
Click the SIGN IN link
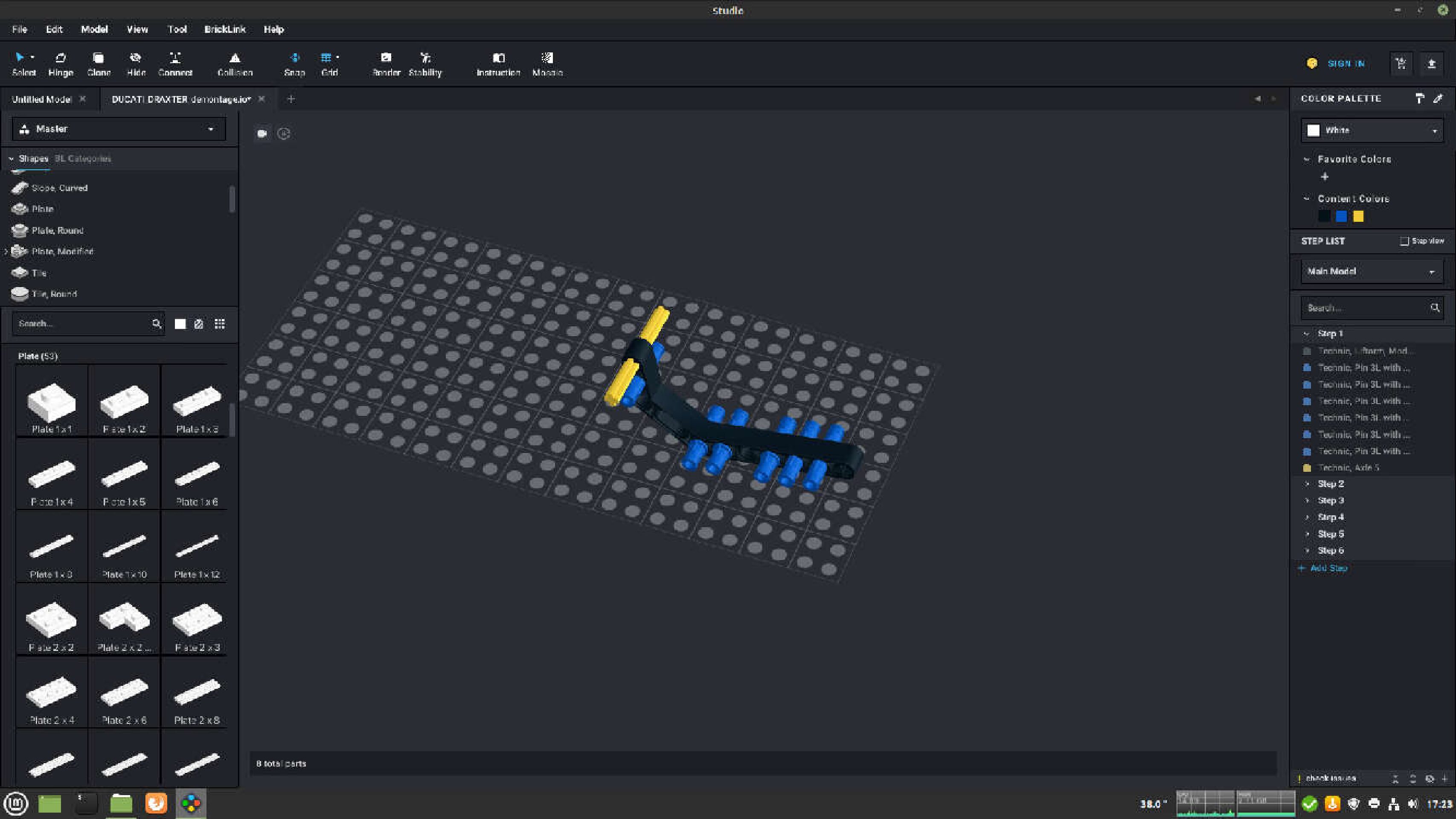1346,63
